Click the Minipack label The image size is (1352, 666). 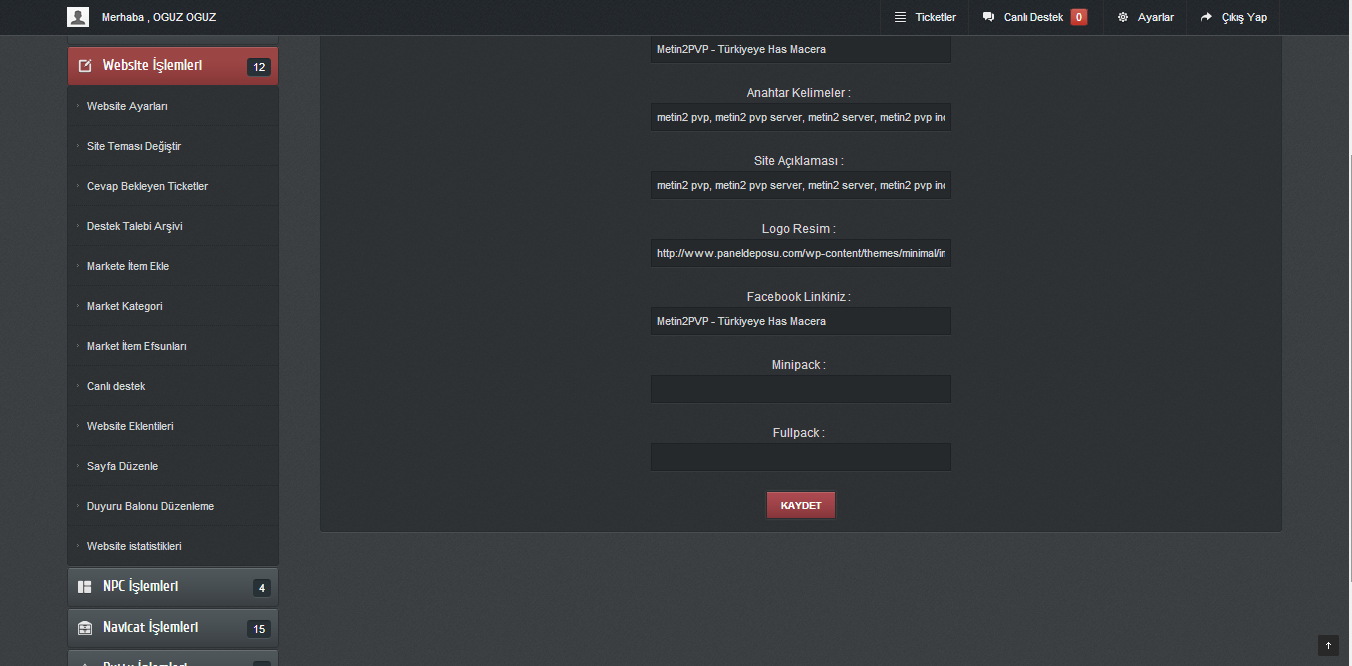tap(799, 365)
